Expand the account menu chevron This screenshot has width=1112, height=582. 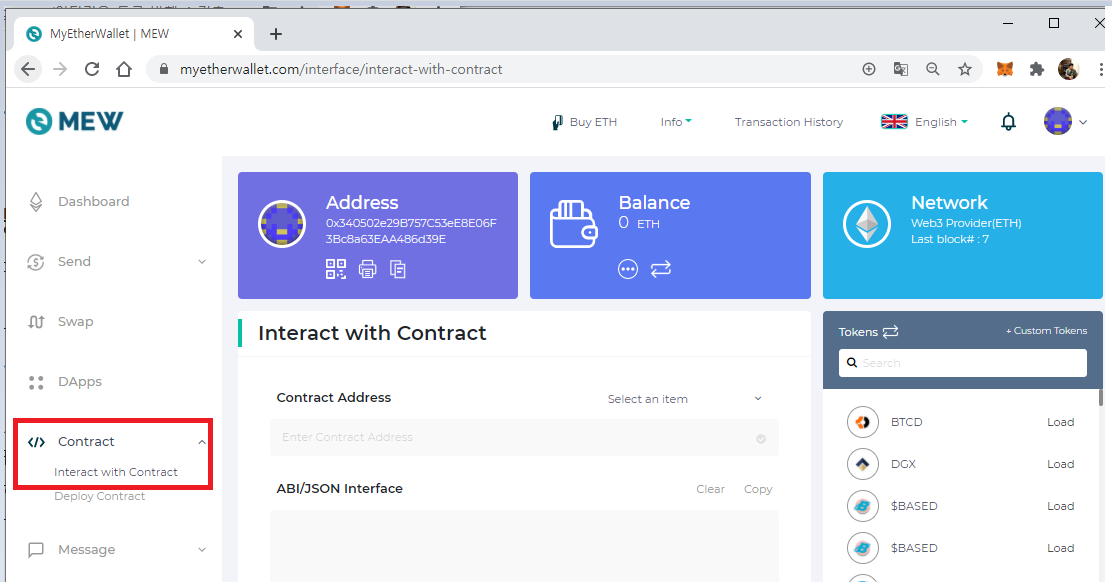coord(1083,122)
